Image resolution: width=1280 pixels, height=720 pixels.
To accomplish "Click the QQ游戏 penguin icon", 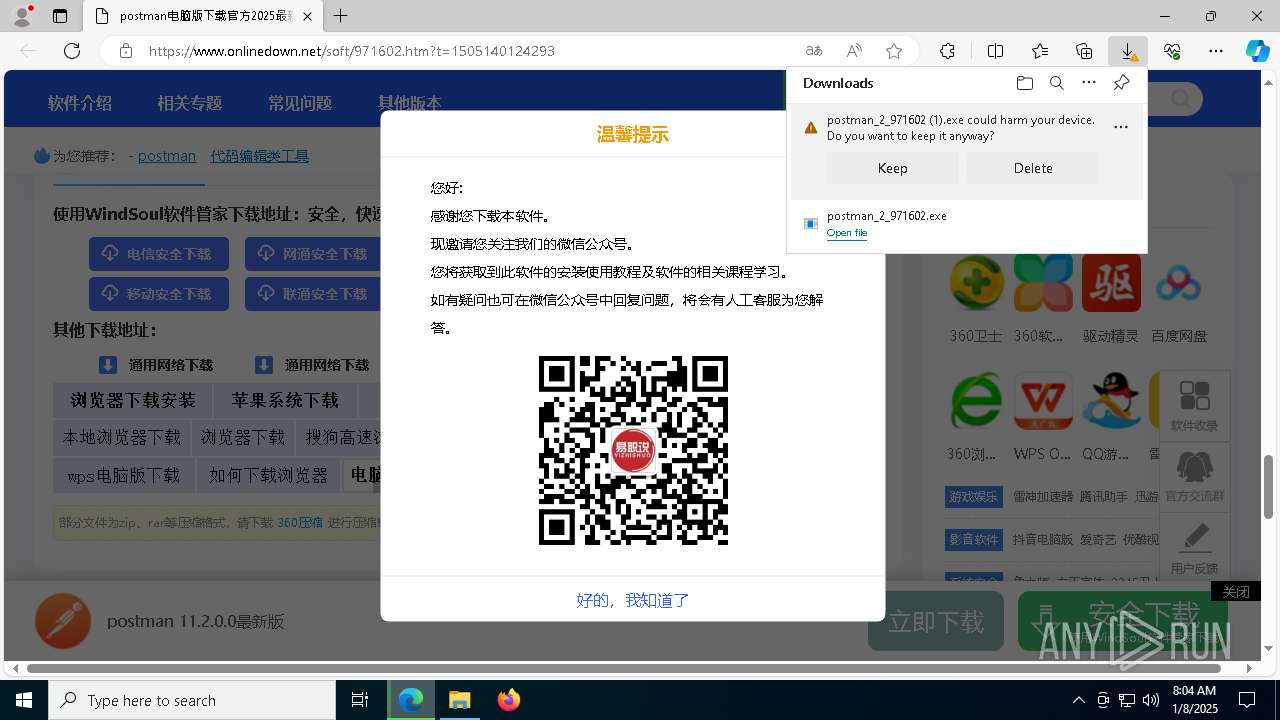I will click(x=1111, y=402).
